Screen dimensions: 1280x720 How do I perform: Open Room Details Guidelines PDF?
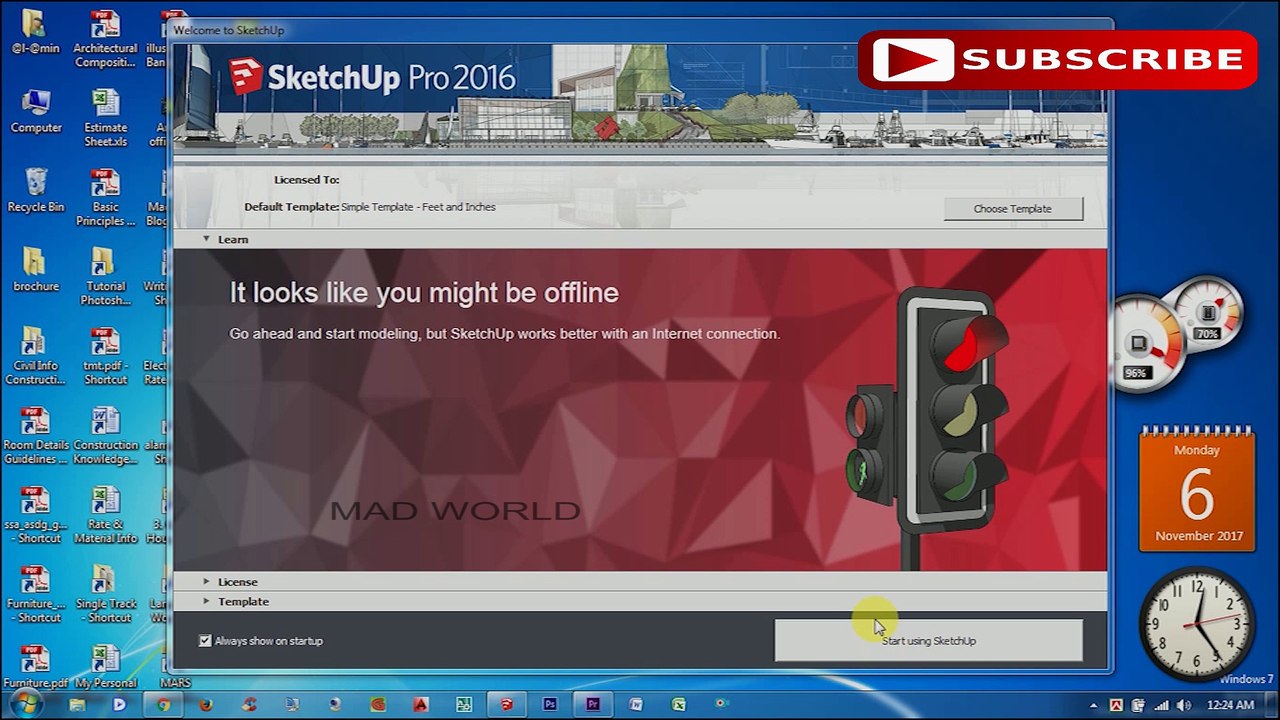click(36, 435)
